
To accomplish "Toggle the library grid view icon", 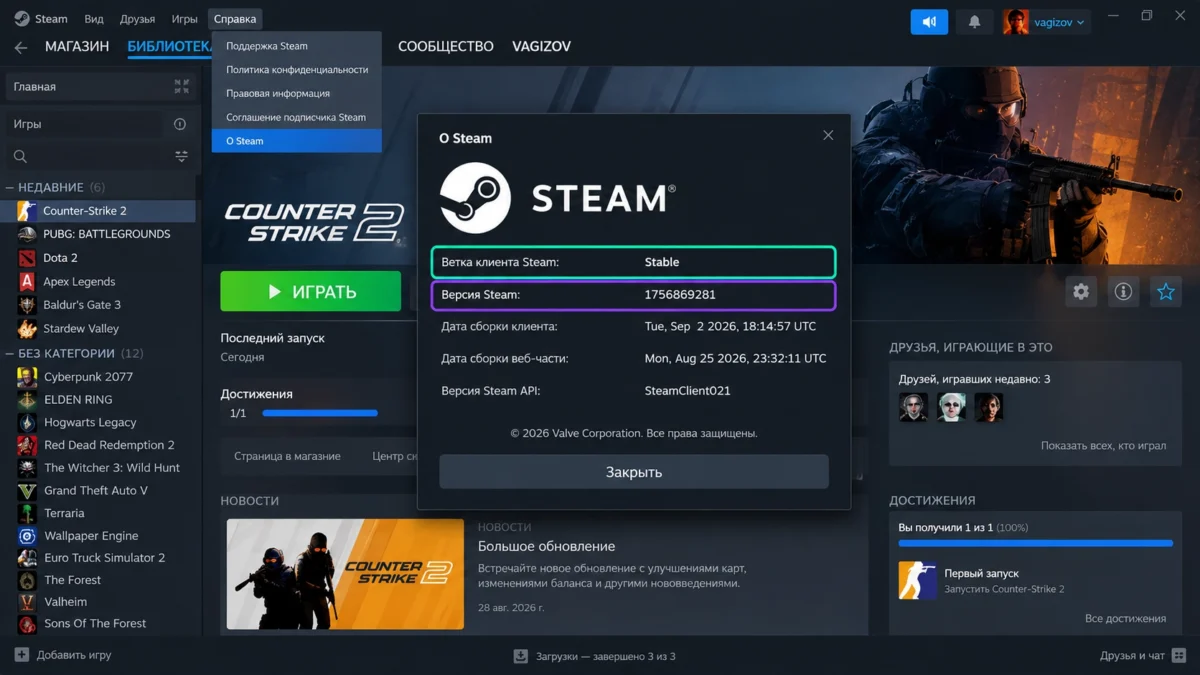I will click(x=181, y=87).
